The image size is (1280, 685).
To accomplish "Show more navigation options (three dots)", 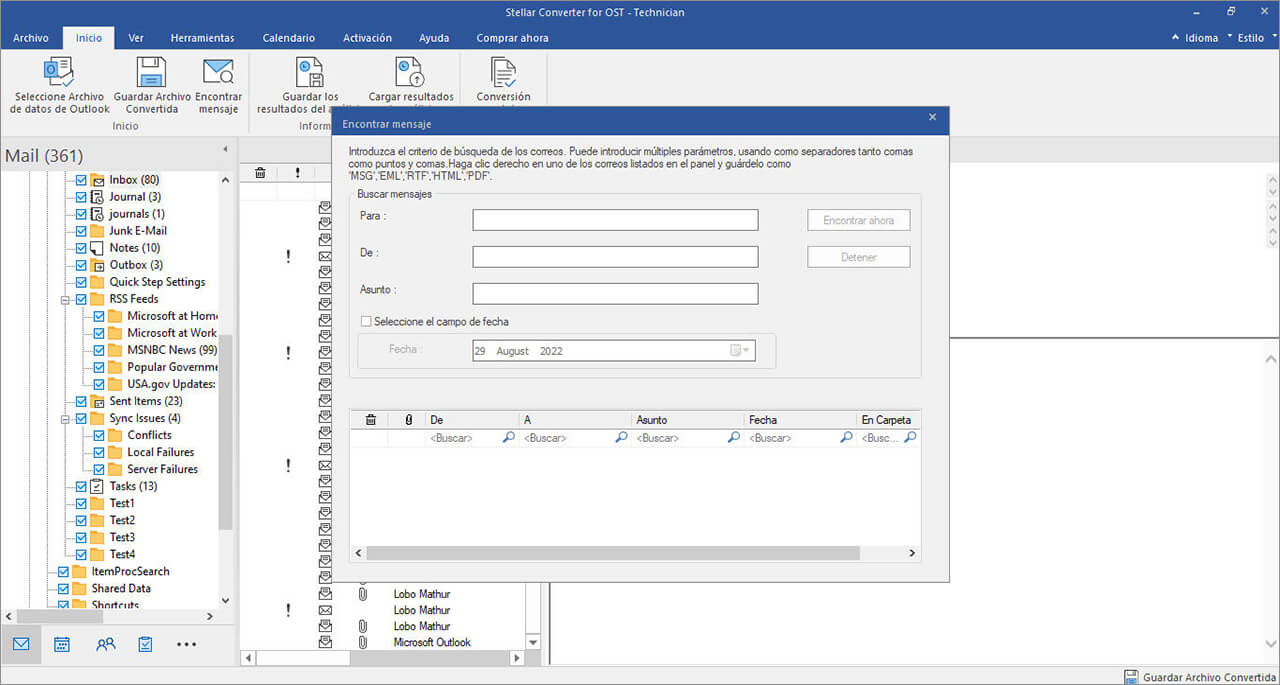I will point(186,645).
